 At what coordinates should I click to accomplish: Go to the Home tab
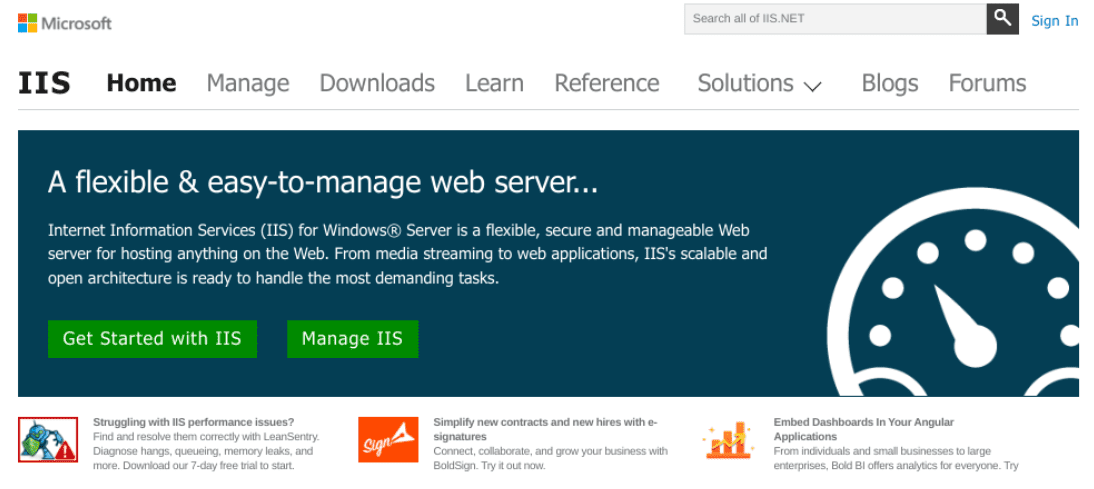(x=141, y=83)
